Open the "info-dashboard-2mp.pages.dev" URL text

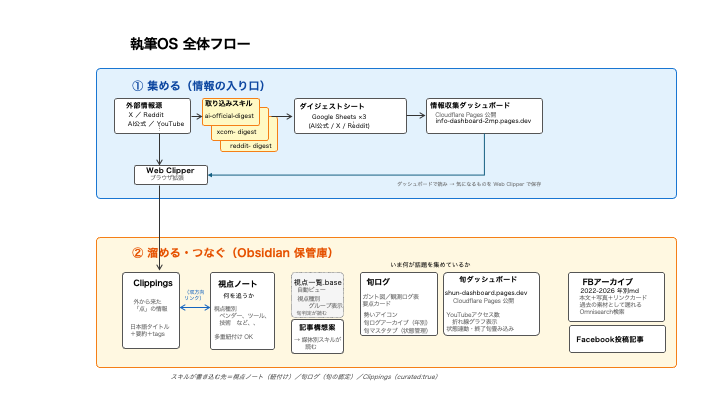(483, 121)
